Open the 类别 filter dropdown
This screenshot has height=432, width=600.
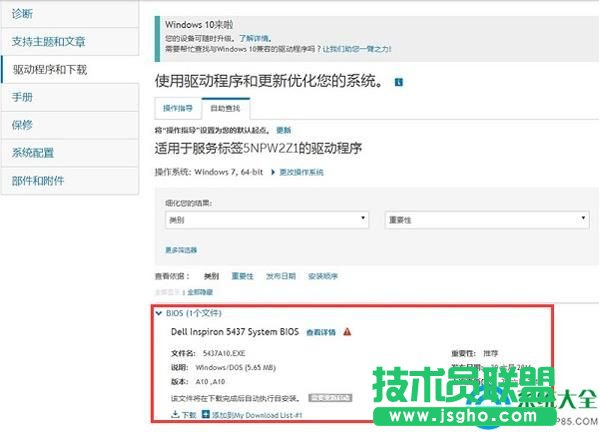click(x=266, y=219)
